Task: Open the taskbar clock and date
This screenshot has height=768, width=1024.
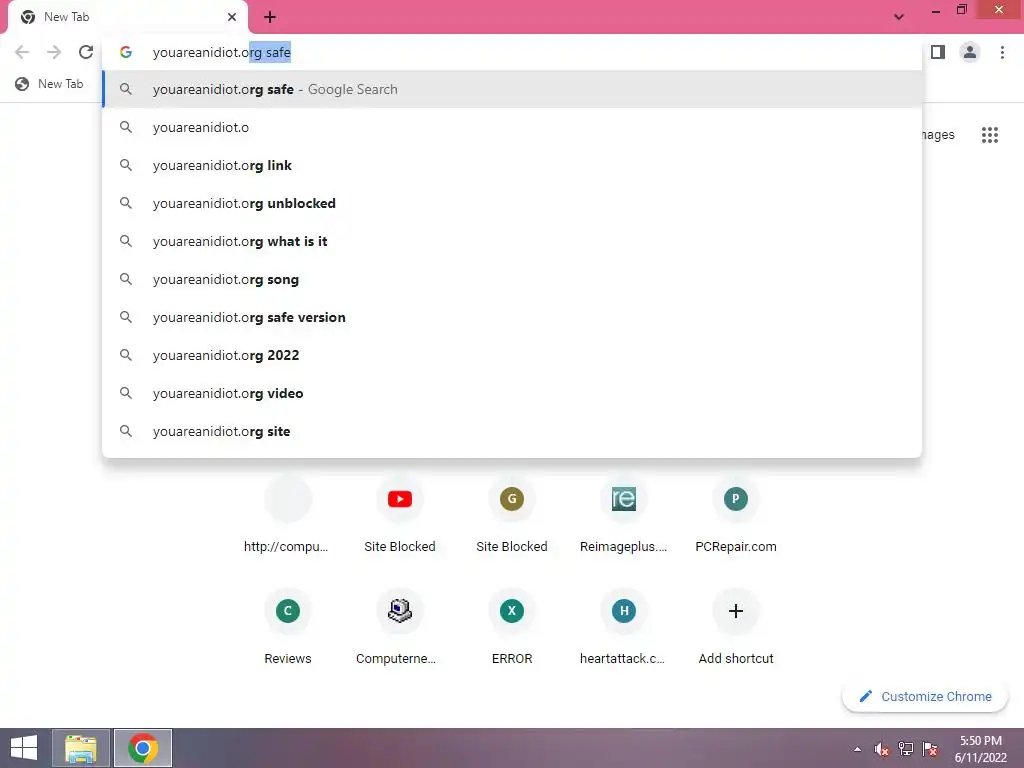Action: (980, 749)
